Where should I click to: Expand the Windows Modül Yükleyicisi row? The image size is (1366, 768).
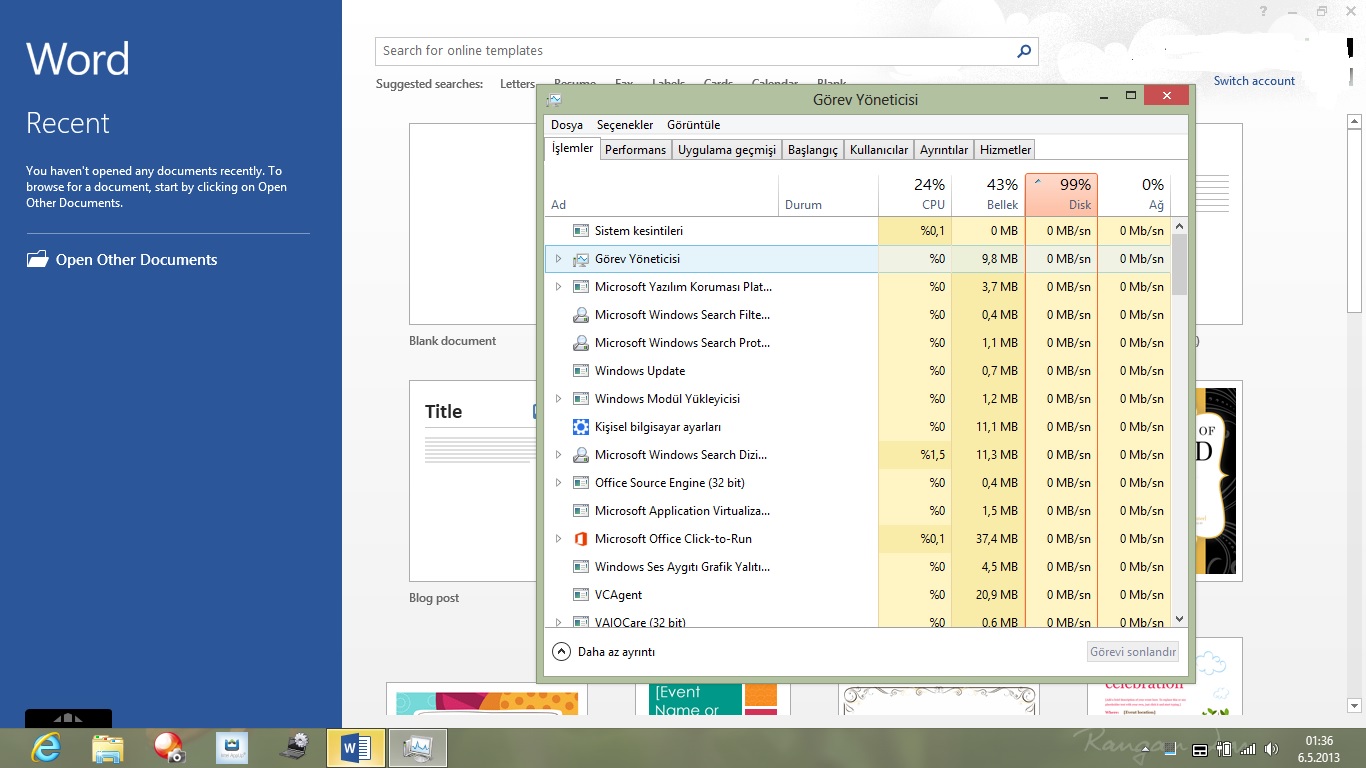pos(558,399)
